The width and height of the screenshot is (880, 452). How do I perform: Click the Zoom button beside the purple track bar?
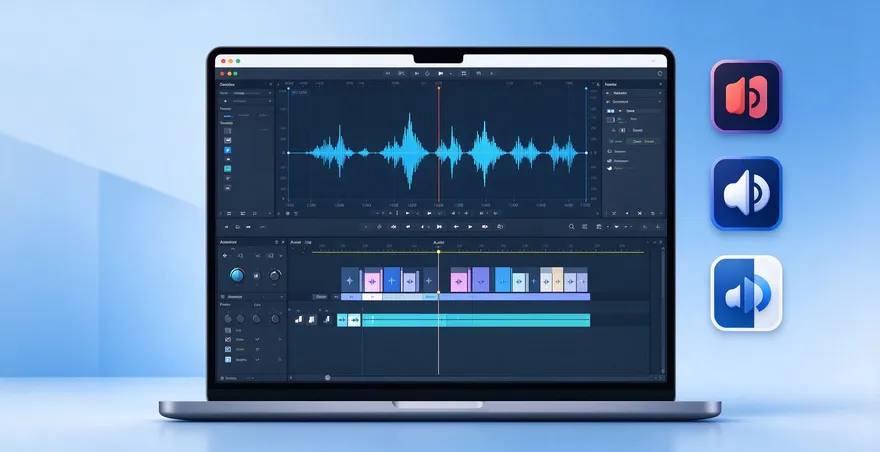321,296
